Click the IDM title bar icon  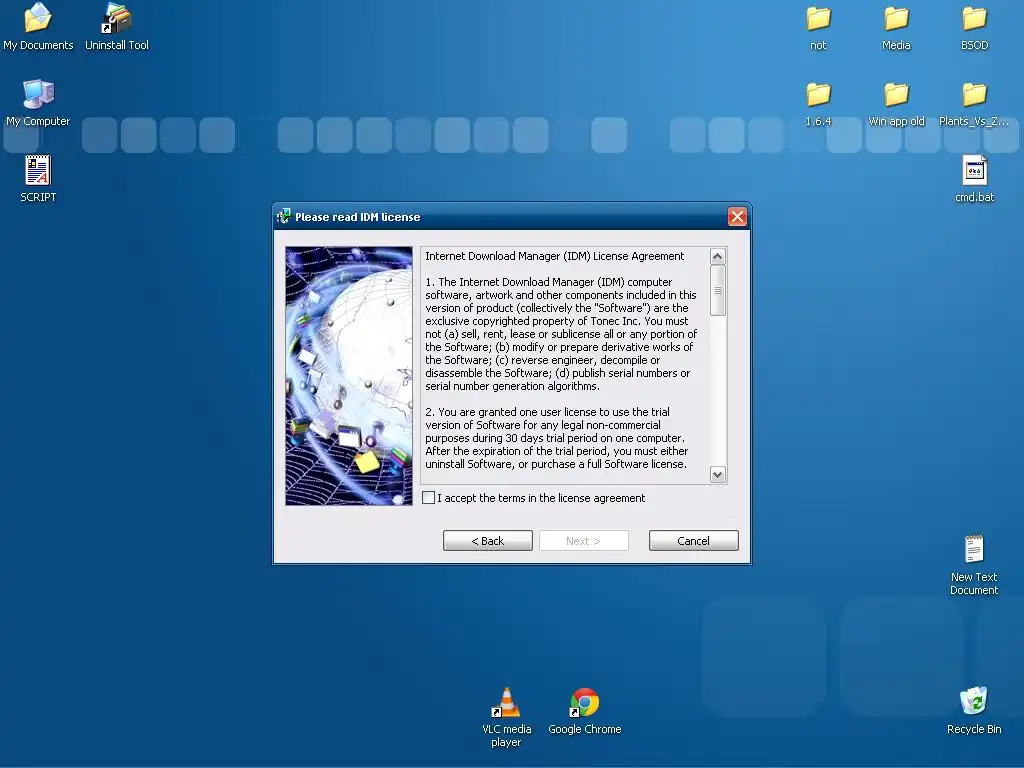tap(283, 217)
